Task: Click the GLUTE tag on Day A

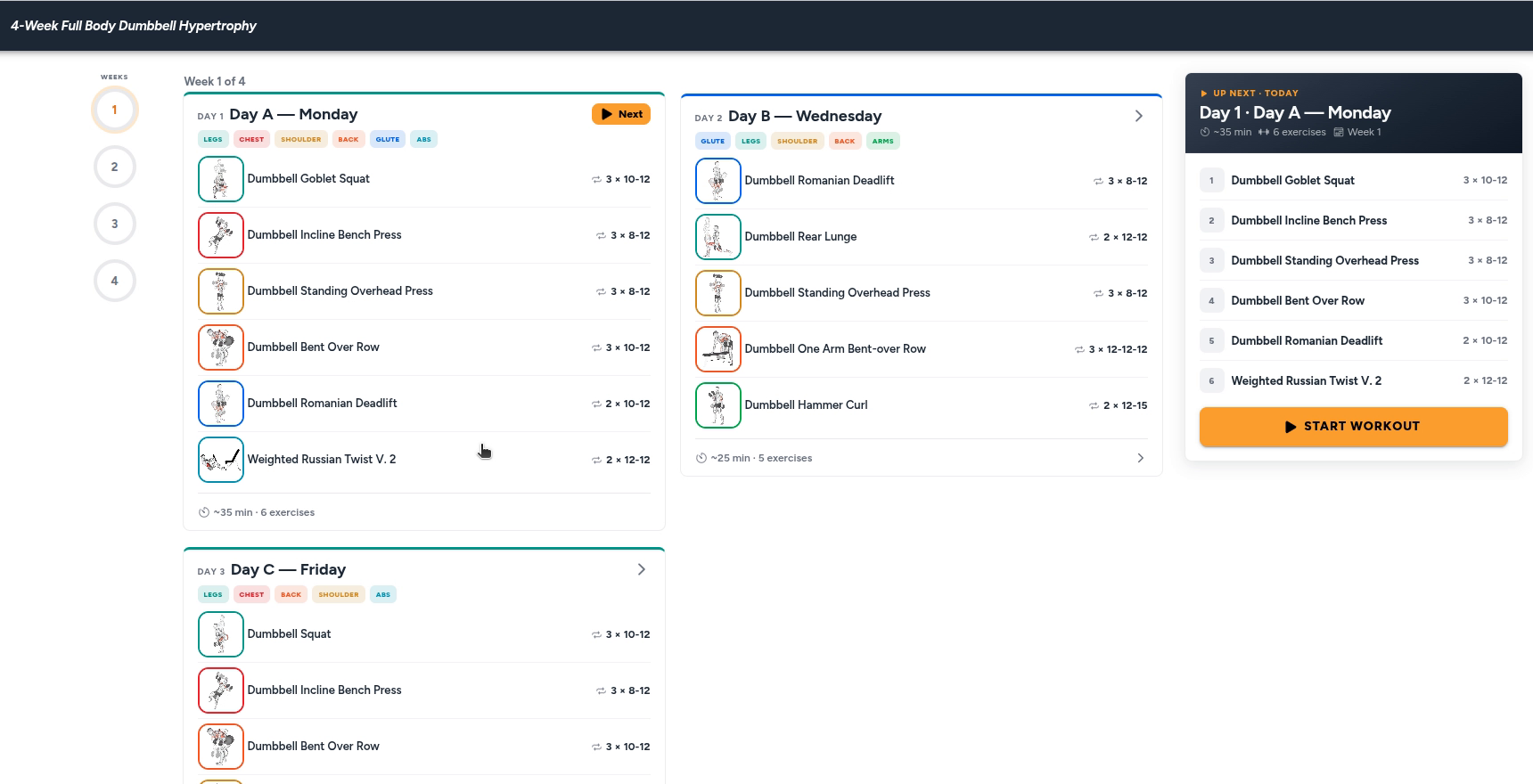Action: tap(388, 139)
